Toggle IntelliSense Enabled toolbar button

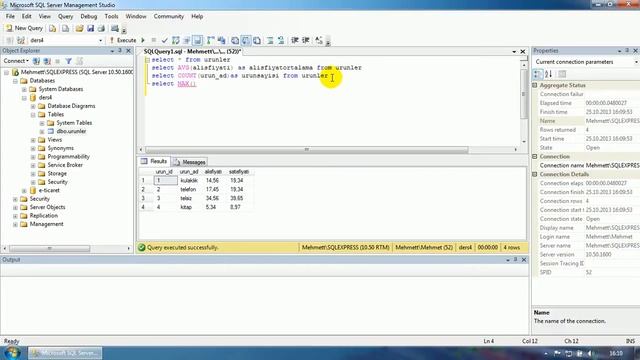198,40
